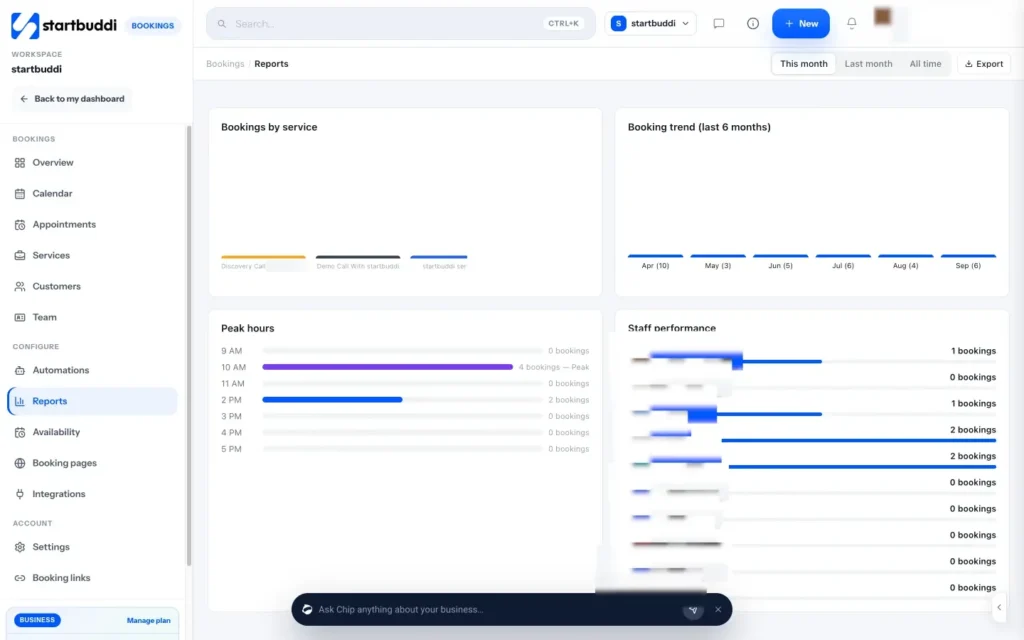Open the notifications bell
This screenshot has height=640, width=1024.
point(852,23)
